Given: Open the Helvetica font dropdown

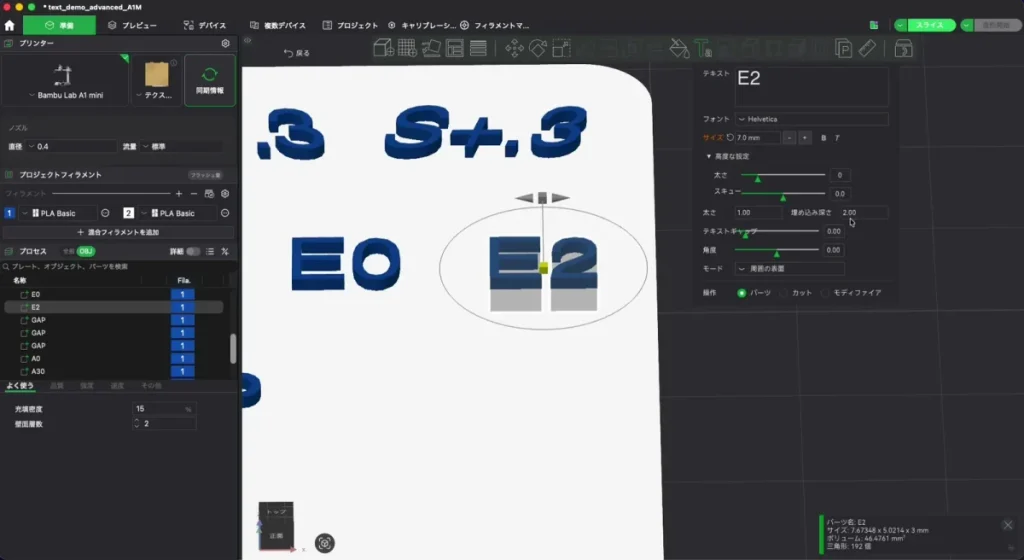Looking at the screenshot, I should click(811, 119).
